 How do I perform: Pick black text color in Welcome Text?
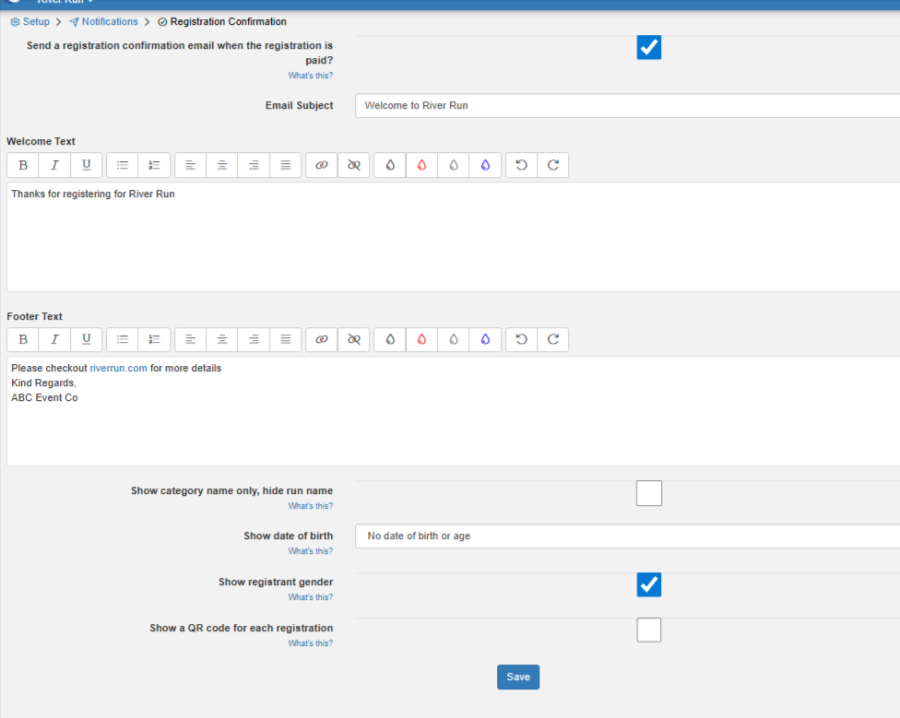click(x=390, y=165)
